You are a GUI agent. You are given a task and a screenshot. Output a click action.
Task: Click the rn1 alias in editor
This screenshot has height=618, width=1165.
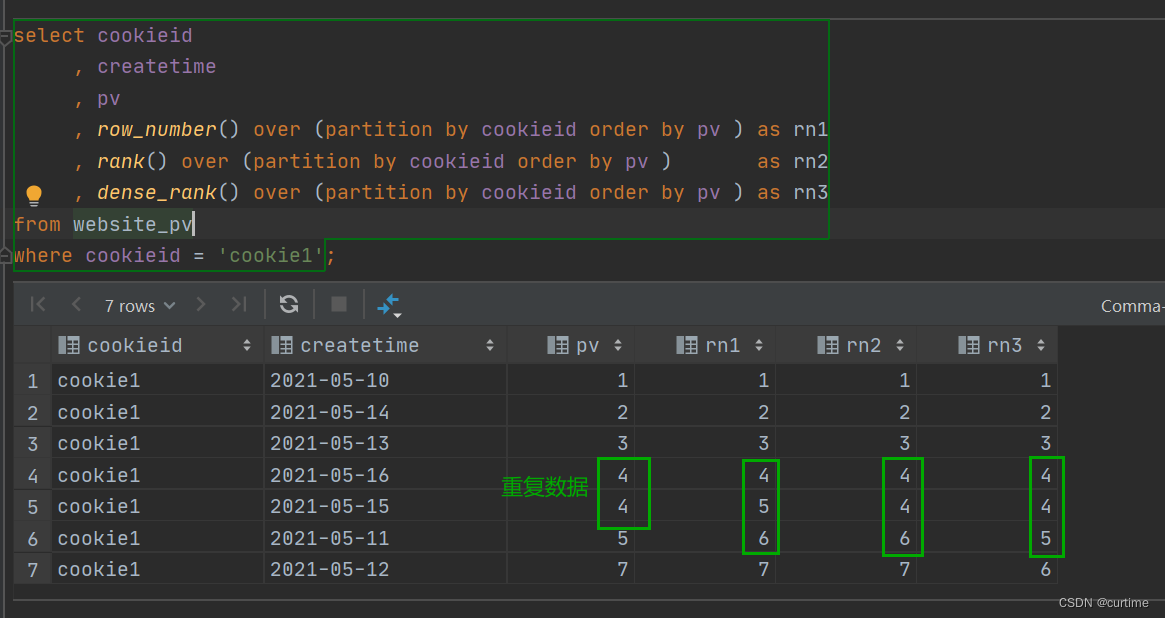tap(811, 130)
